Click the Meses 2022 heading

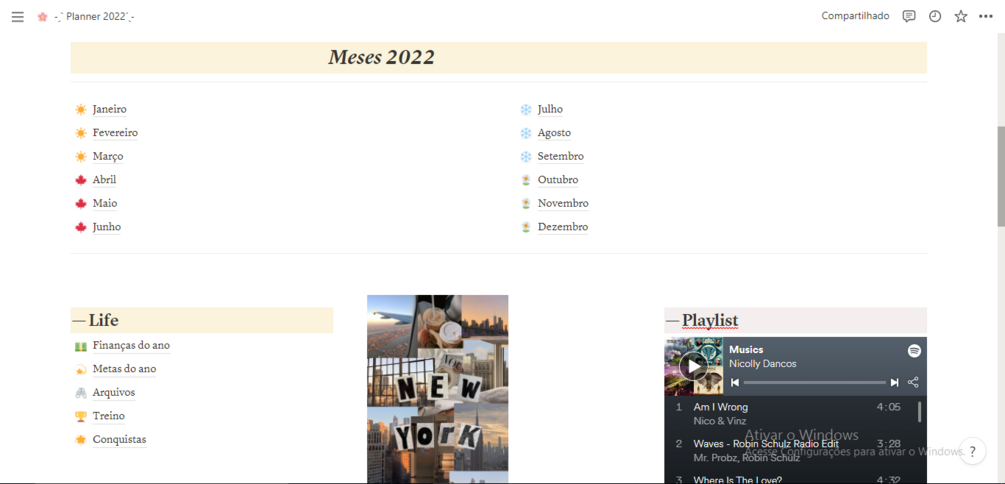[x=381, y=58]
